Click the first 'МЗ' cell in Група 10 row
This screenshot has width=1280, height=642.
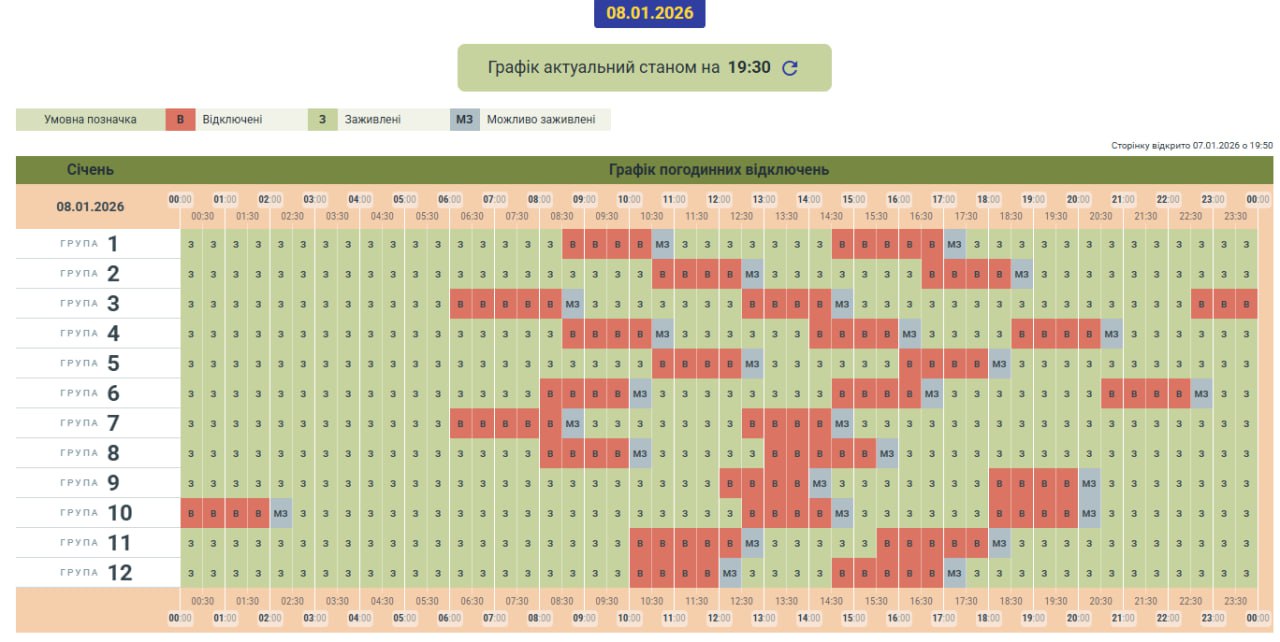point(281,513)
